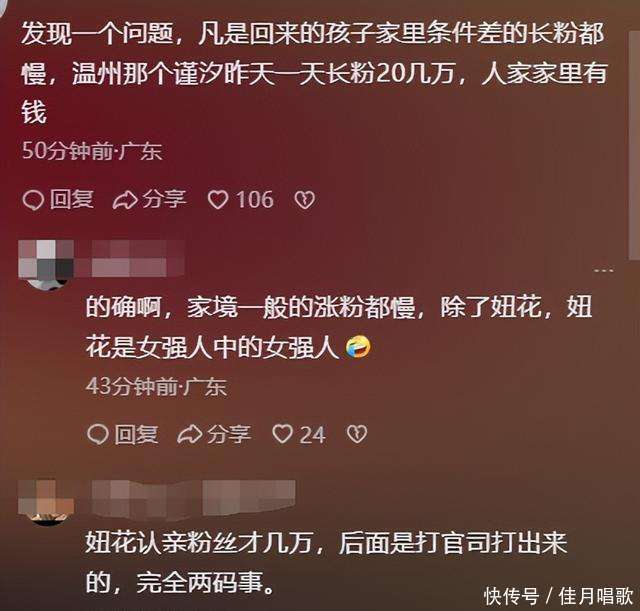Click 分享 text under second comment
640x611 pixels.
[229, 434]
